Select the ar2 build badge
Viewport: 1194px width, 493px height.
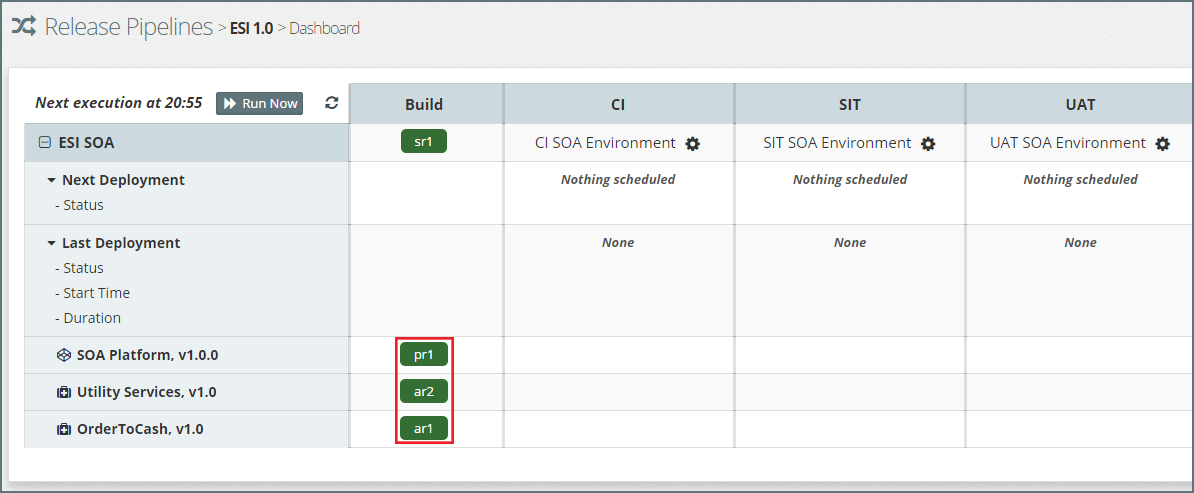pyautogui.click(x=424, y=392)
